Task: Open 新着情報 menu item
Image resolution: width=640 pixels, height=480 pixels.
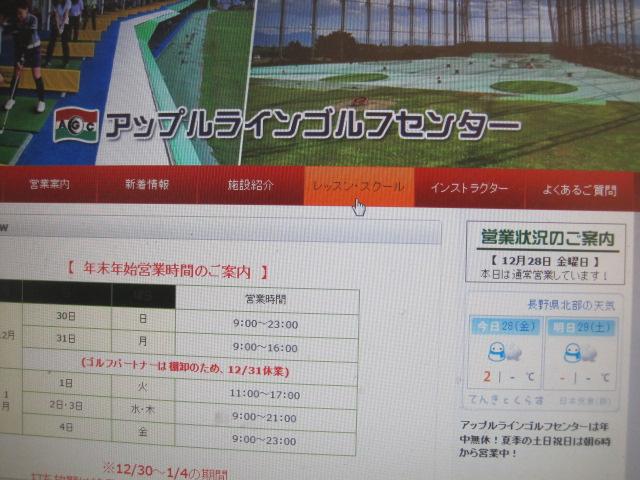Action: [147, 184]
